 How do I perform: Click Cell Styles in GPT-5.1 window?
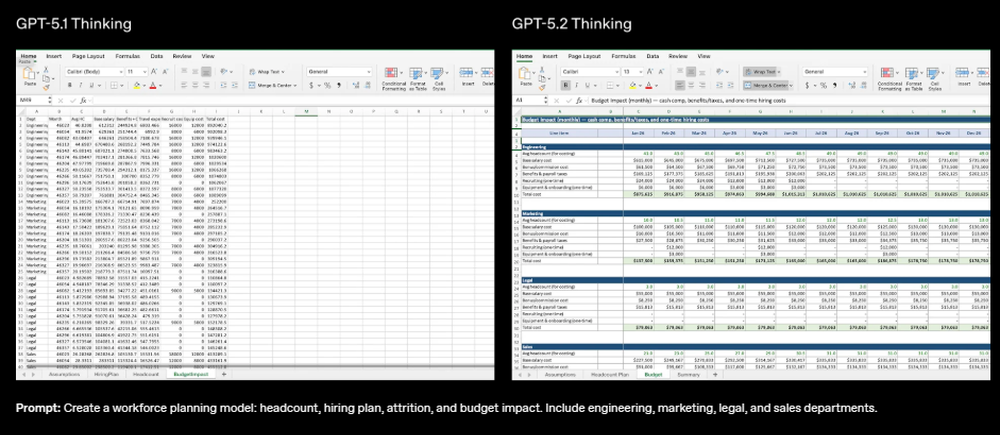click(438, 78)
